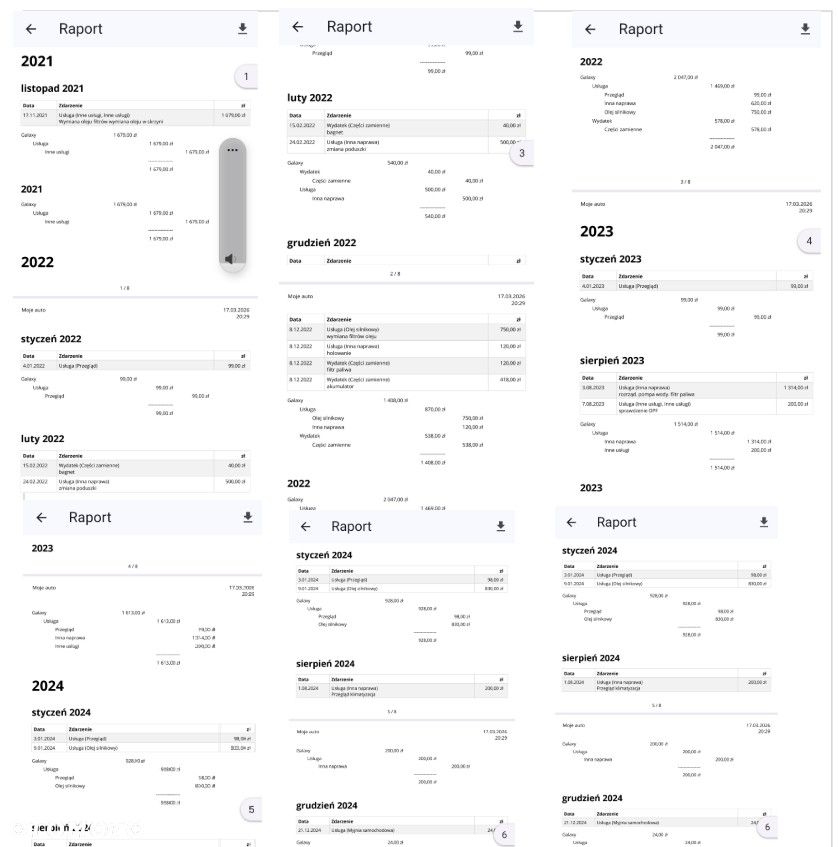Tap page badge number 3
Image resolution: width=838 pixels, height=847 pixels.
point(520,154)
